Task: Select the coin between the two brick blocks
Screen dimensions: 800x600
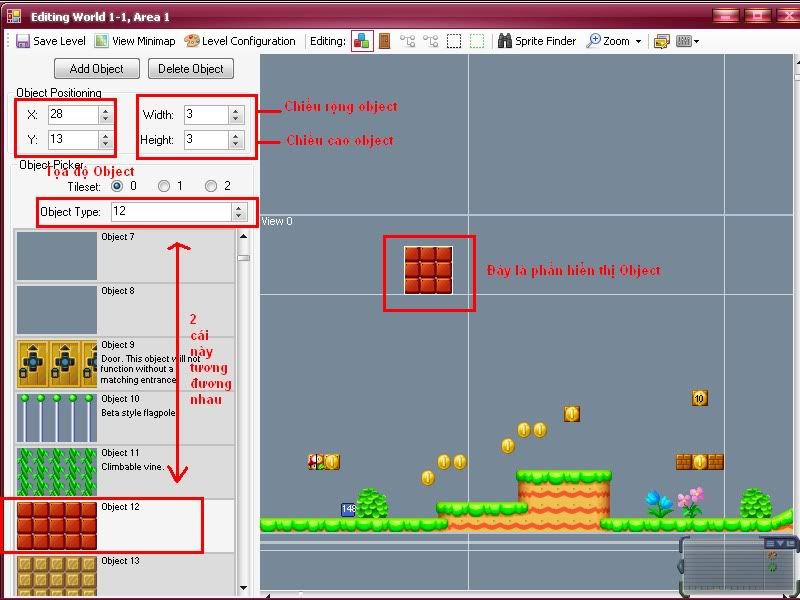Action: tap(699, 462)
